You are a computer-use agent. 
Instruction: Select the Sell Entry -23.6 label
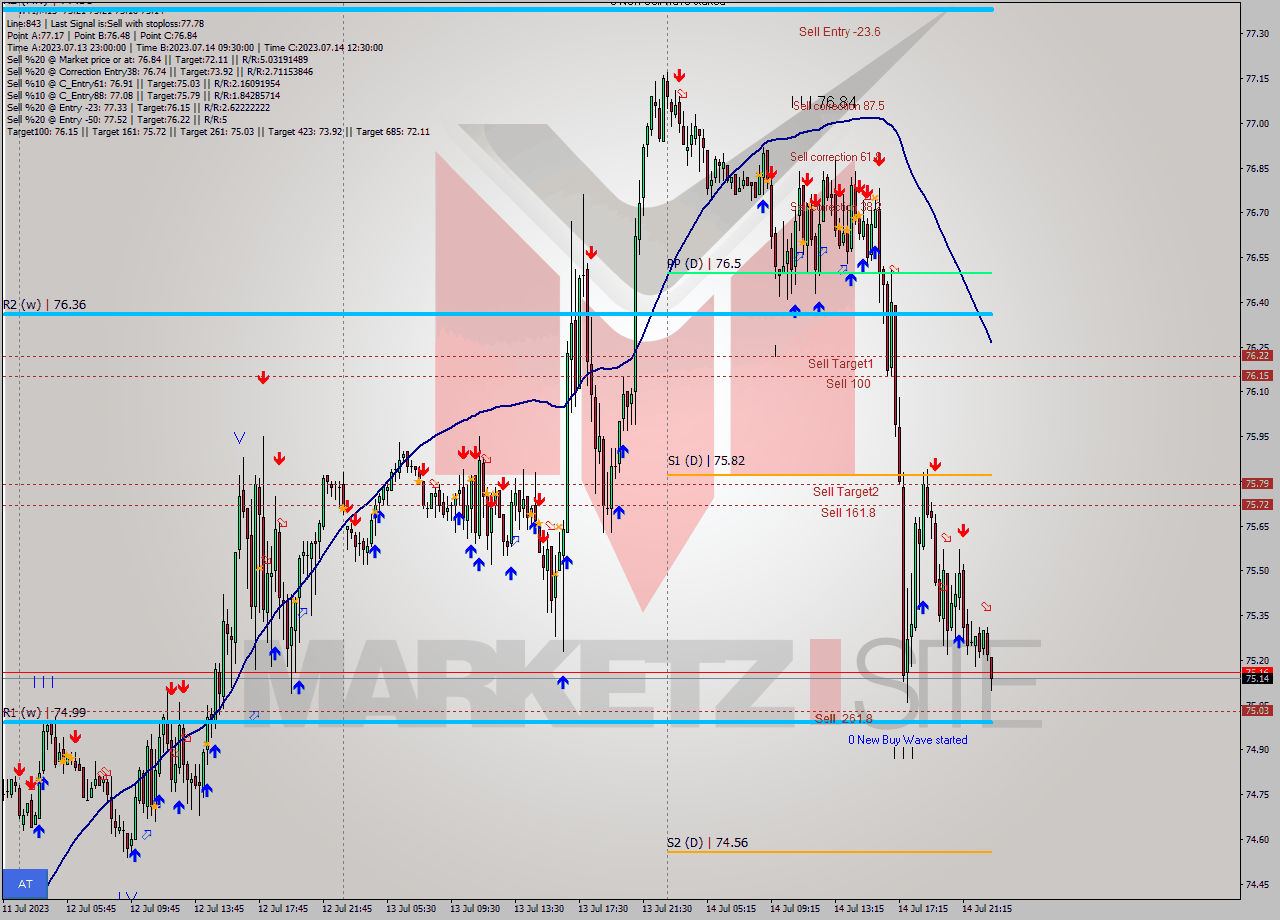click(x=839, y=32)
